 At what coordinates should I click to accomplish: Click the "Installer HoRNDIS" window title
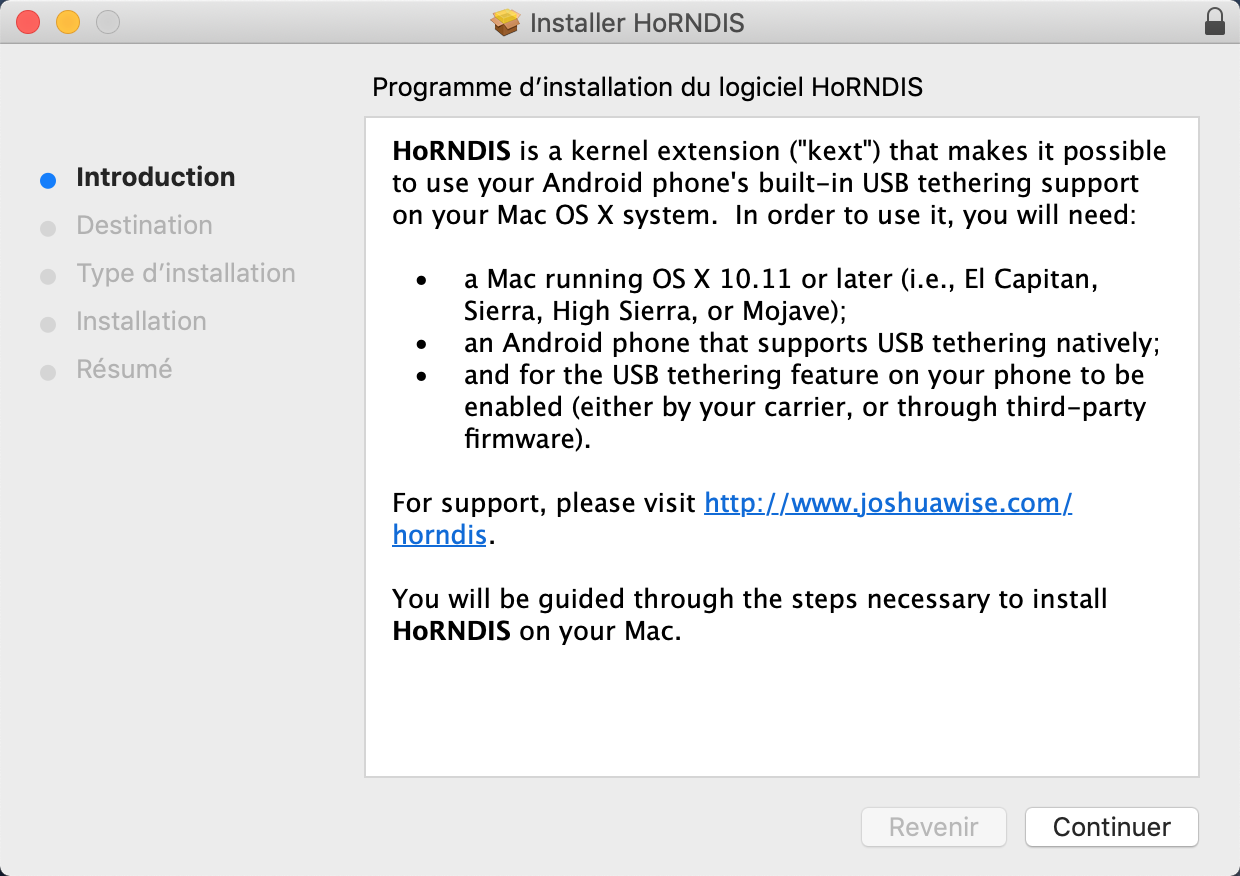click(x=637, y=23)
